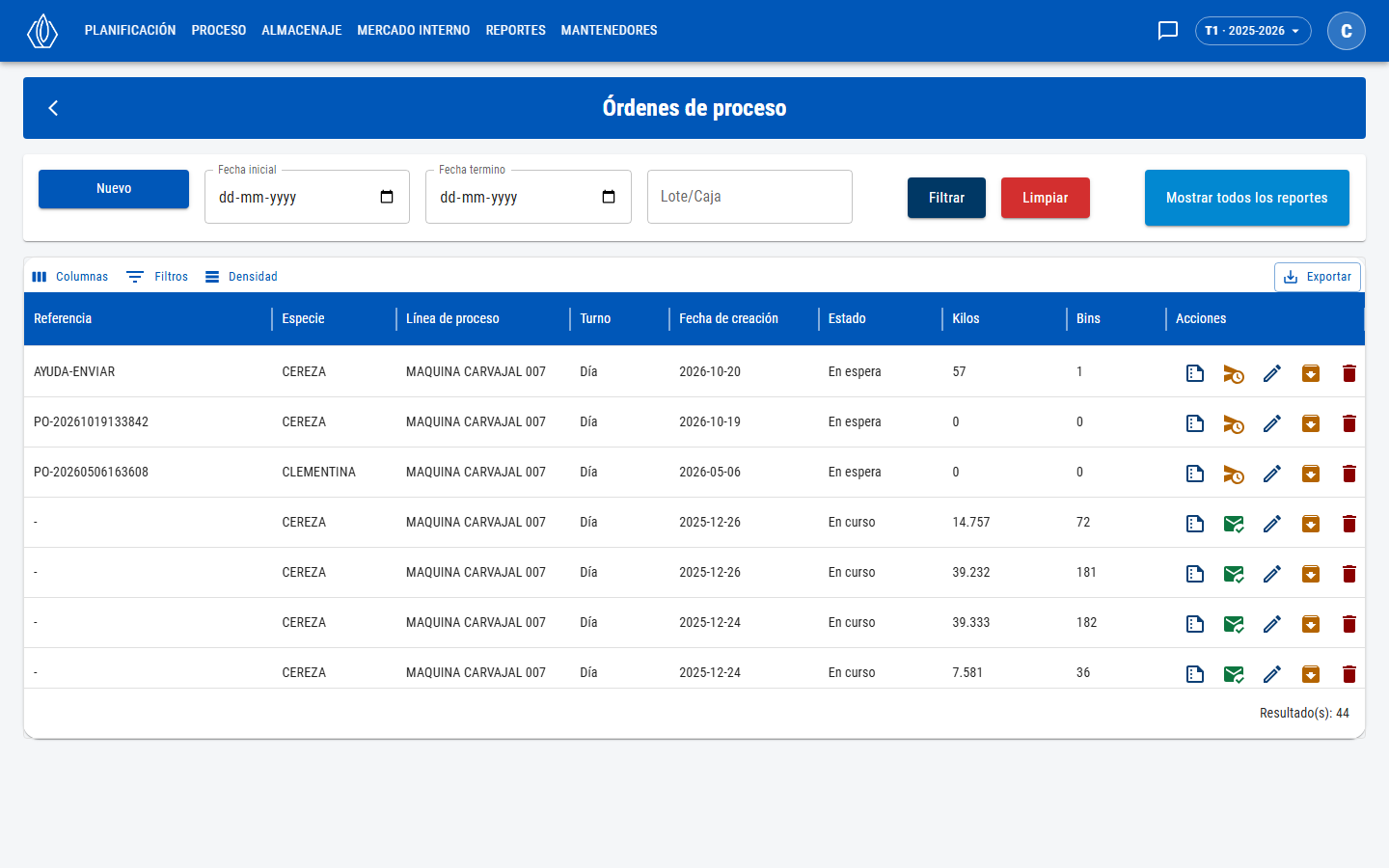Edit order PO-20260506163608 with pencil

[x=1272, y=474]
